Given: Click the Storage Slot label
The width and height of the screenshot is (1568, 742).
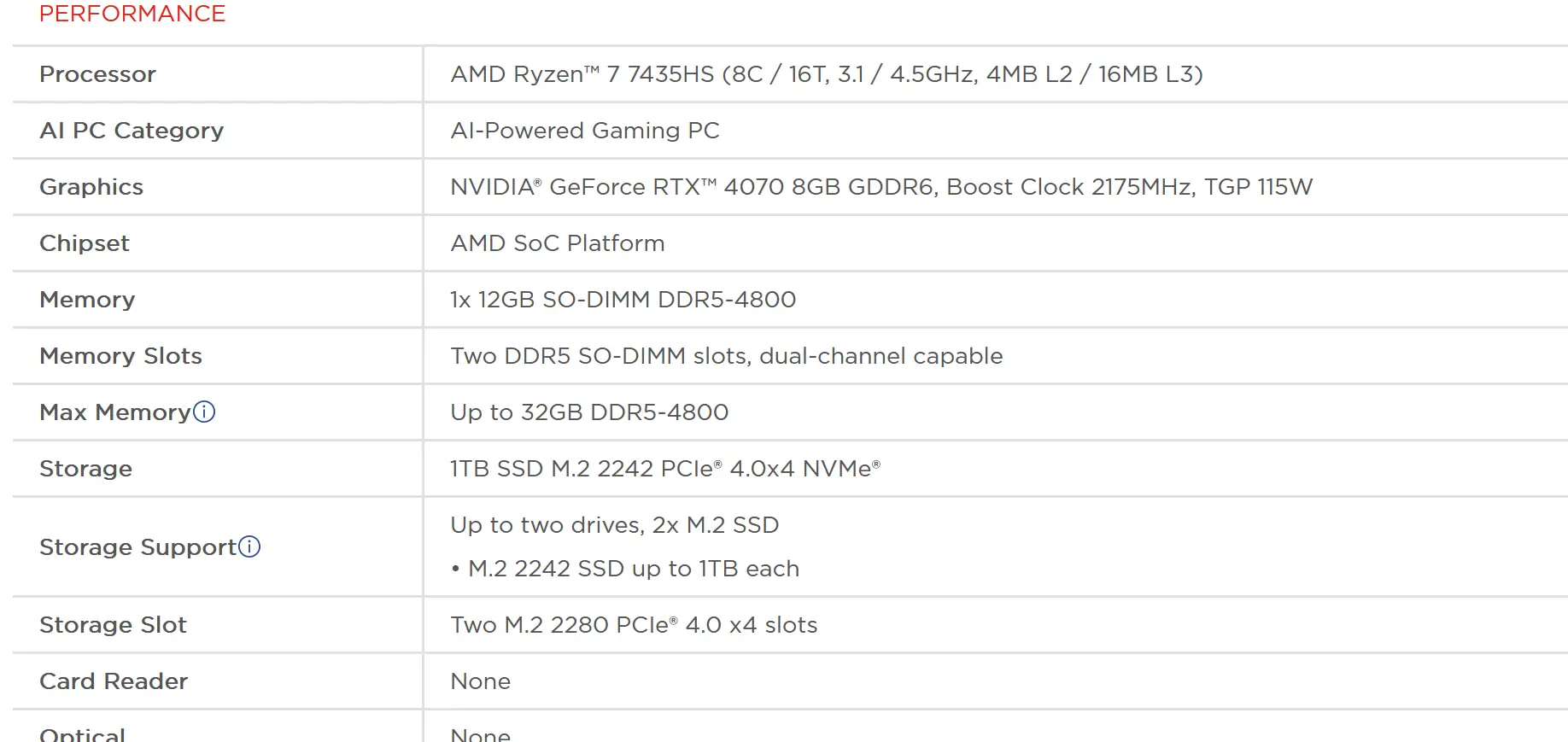Looking at the screenshot, I should click(113, 625).
